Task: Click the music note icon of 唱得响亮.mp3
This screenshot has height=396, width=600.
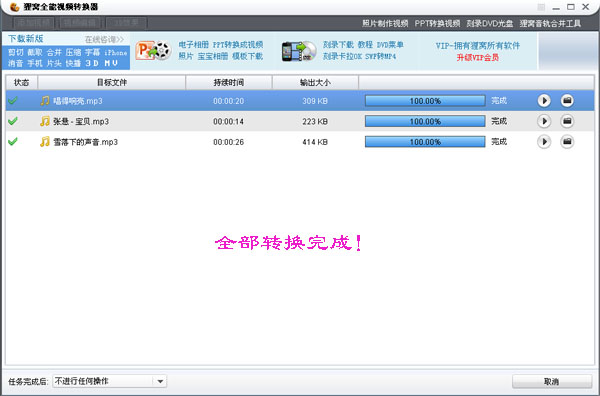Action: tap(45, 101)
